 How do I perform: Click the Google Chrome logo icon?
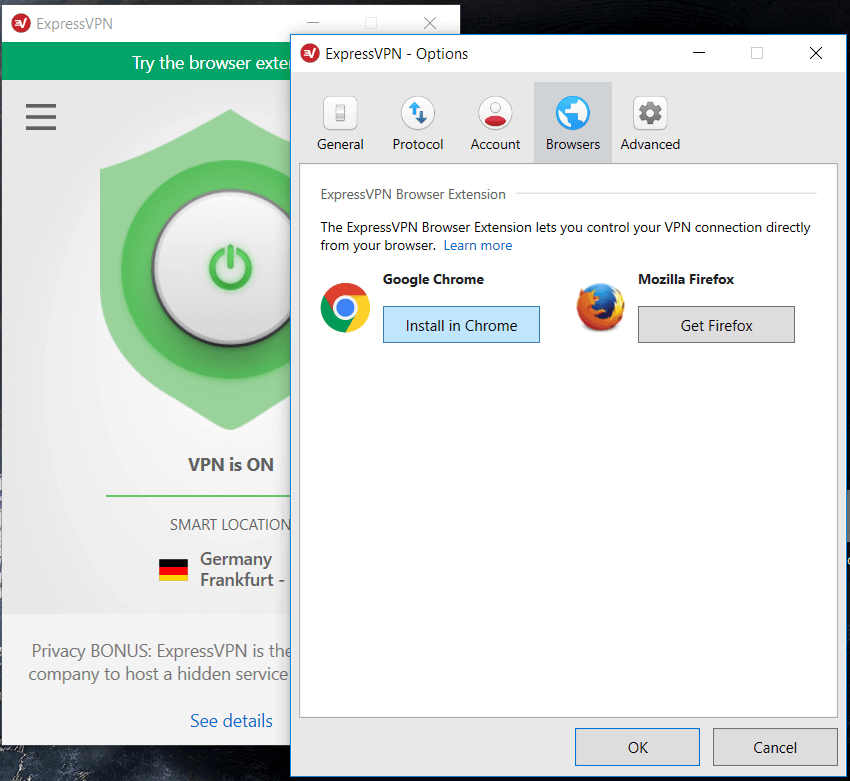pos(345,308)
